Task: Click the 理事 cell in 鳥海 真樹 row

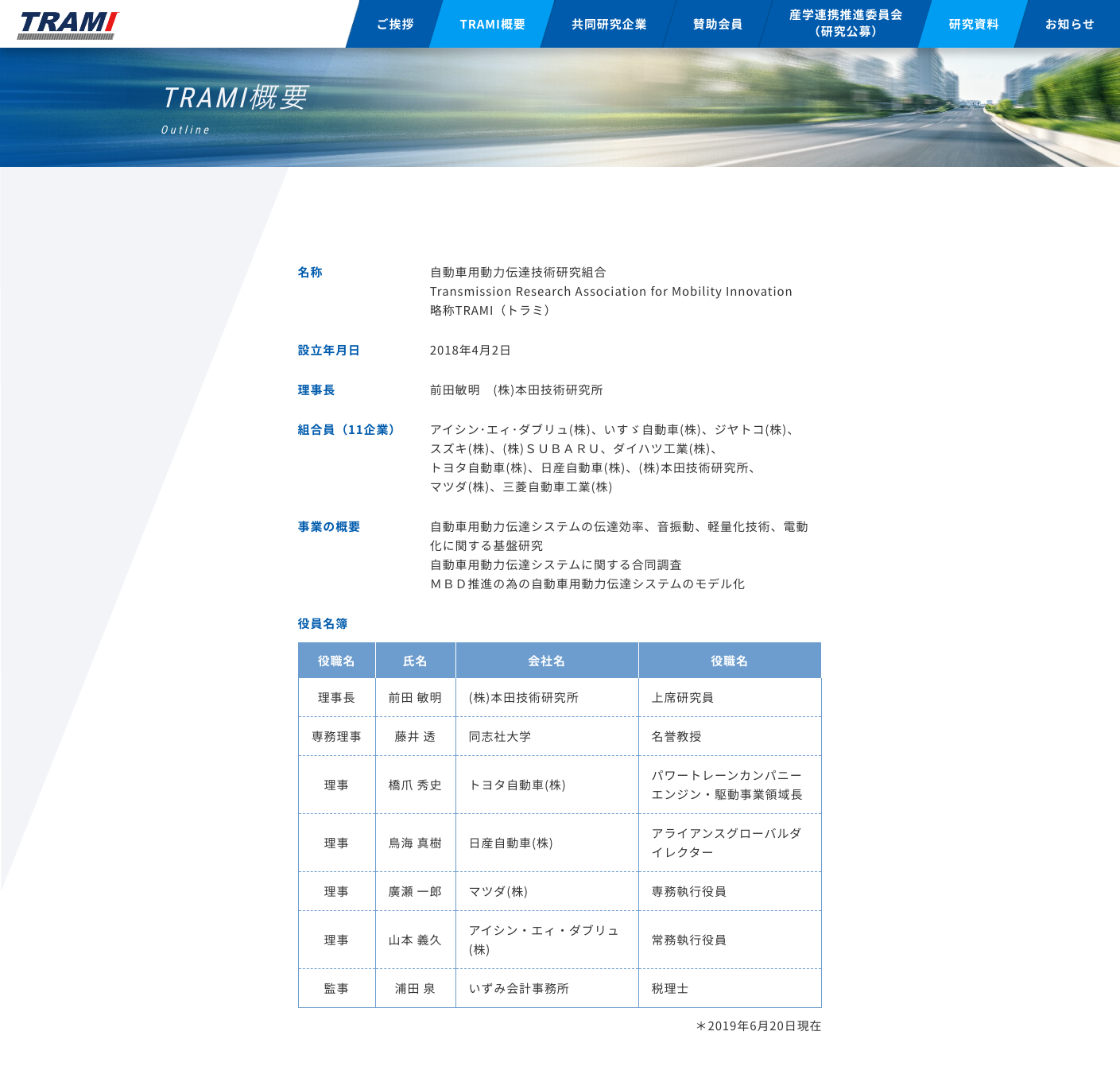Action: click(x=336, y=843)
